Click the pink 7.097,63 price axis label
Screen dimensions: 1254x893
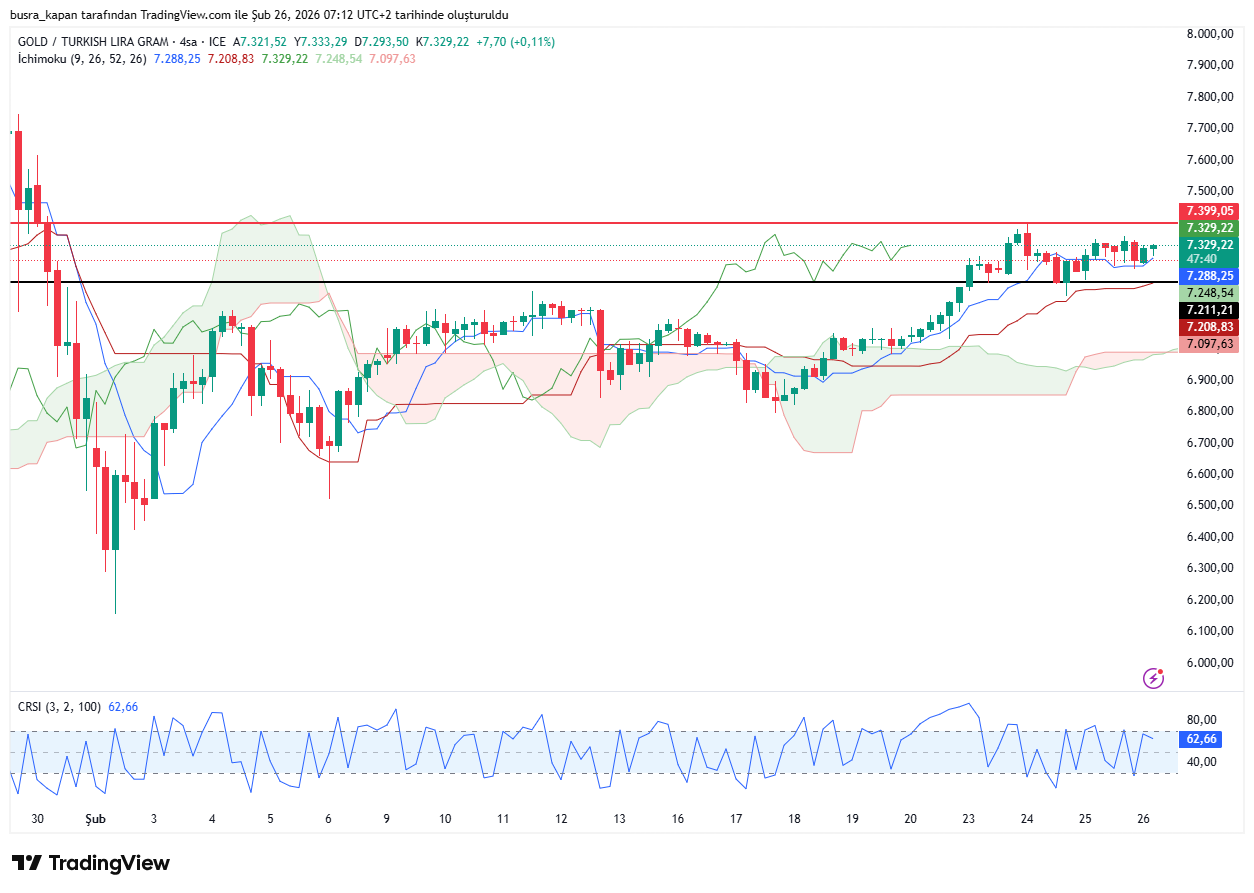1208,344
